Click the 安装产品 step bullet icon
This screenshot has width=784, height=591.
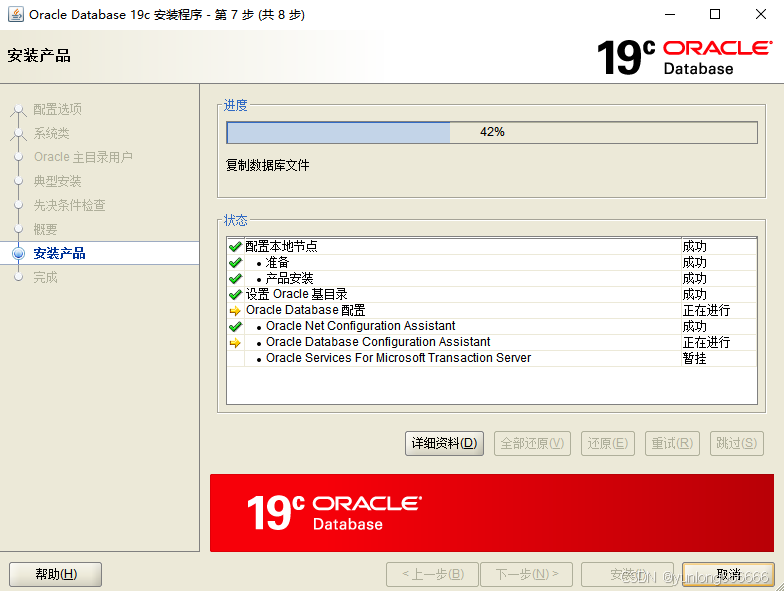18,254
